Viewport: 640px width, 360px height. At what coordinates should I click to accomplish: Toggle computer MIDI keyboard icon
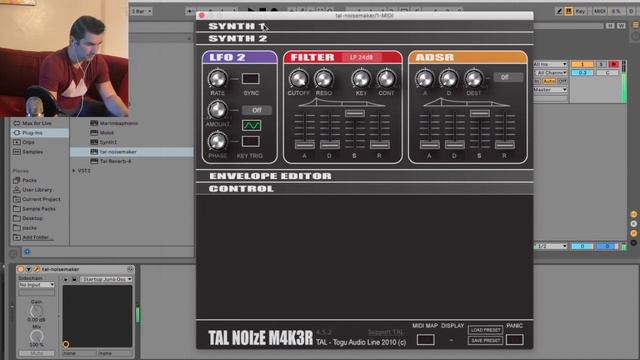[569, 11]
